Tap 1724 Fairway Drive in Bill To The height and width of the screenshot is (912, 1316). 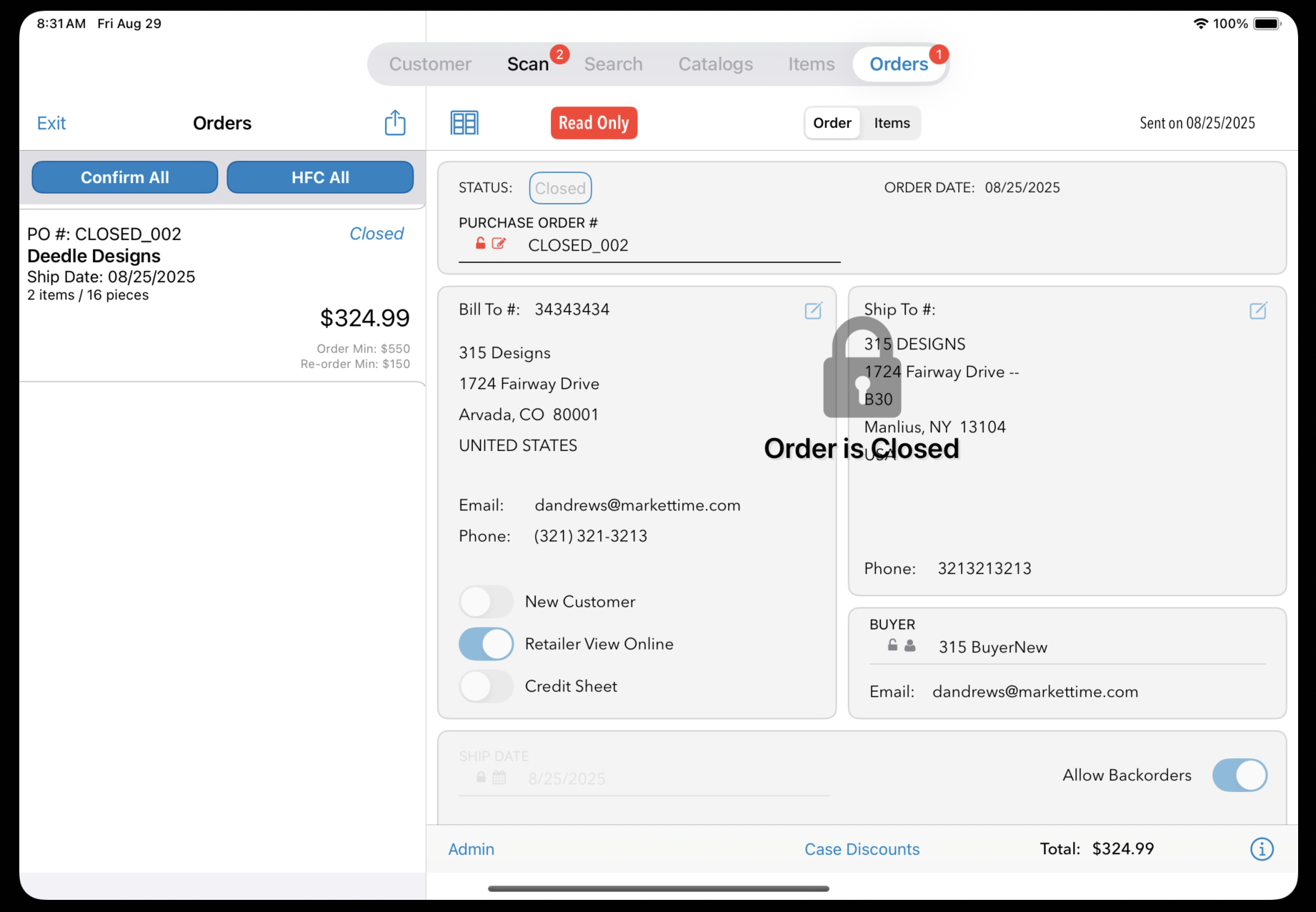pos(529,384)
